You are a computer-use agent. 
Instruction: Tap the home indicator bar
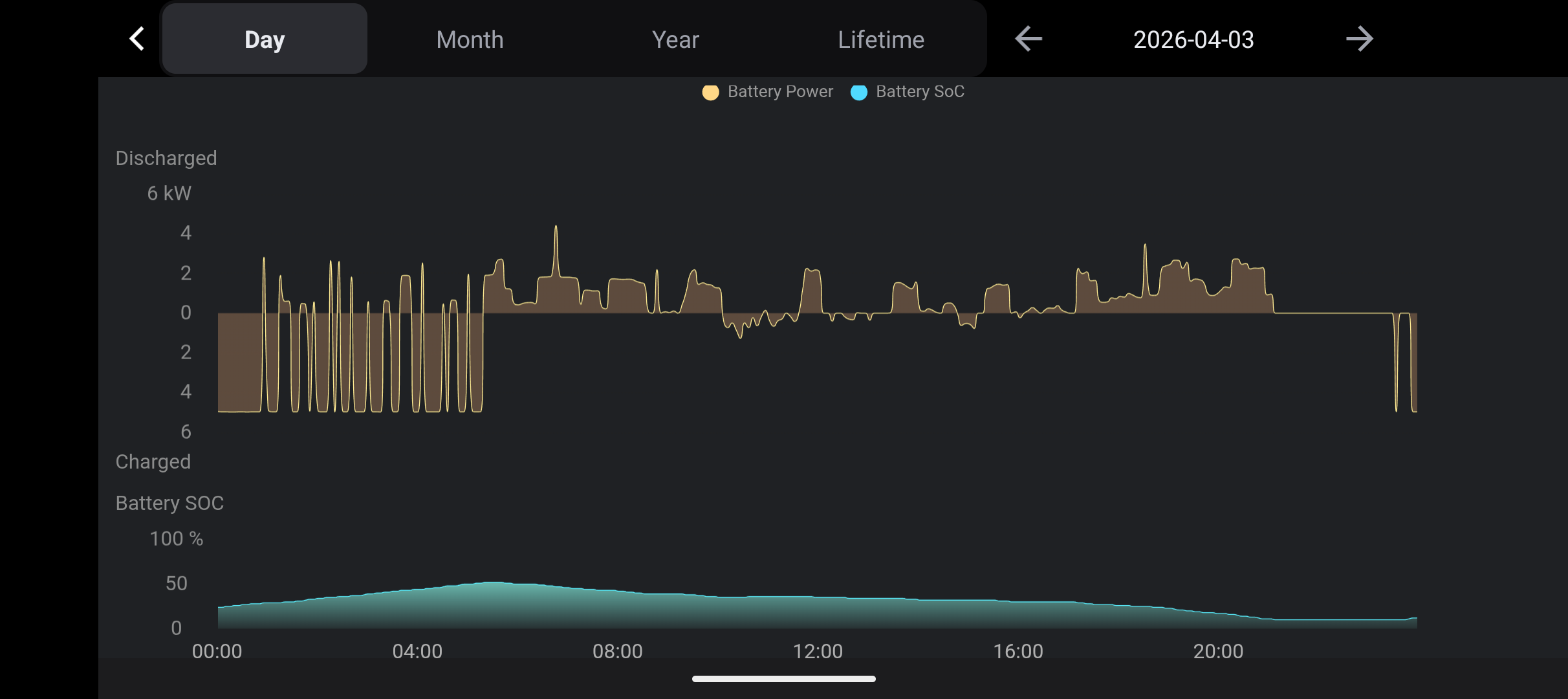(x=783, y=679)
